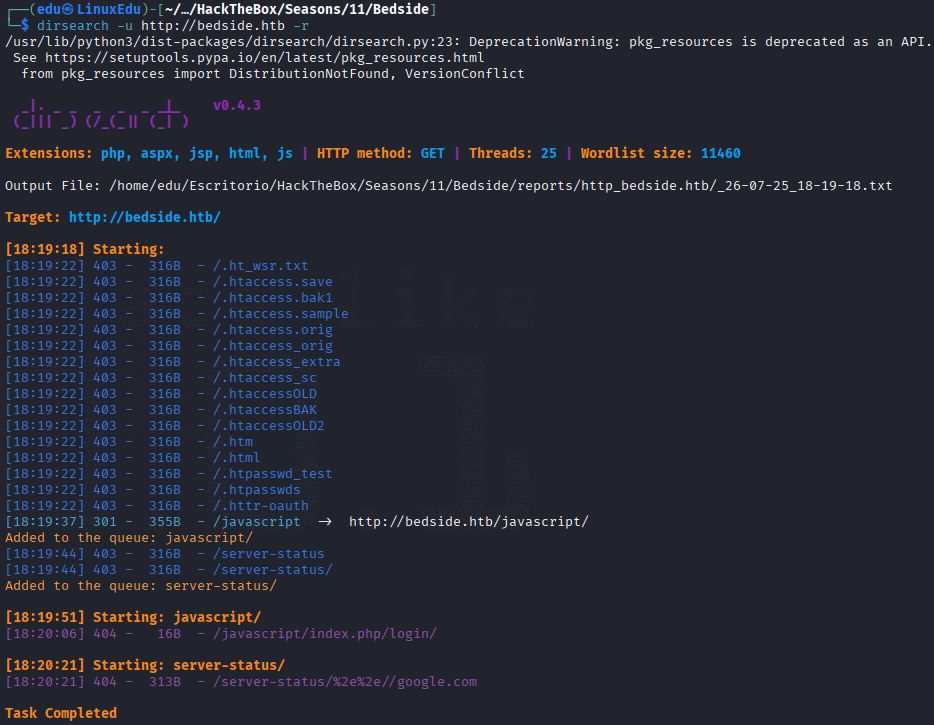Viewport: 934px width, 725px height.
Task: Click the /server-status/%2e%2e//google.com result path
Action: point(345,682)
